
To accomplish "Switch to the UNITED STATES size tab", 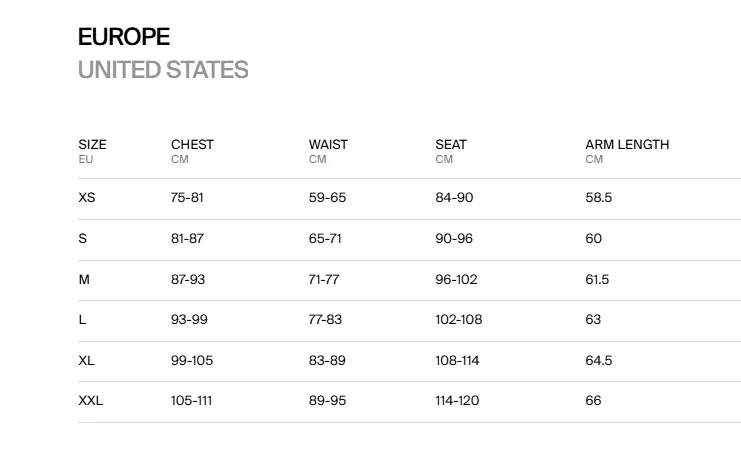I will pos(163,70).
